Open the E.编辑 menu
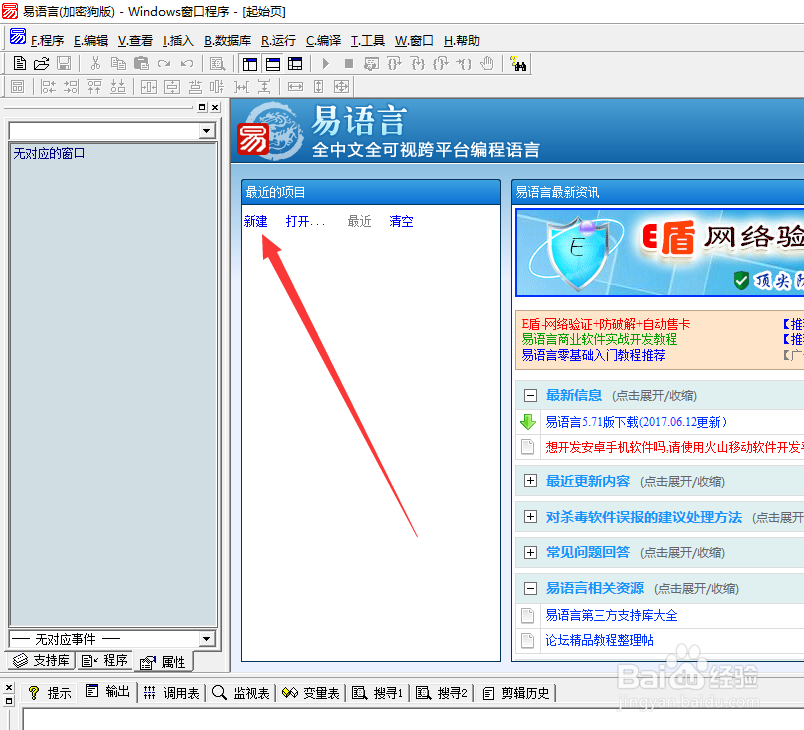The image size is (804, 730). coord(91,40)
